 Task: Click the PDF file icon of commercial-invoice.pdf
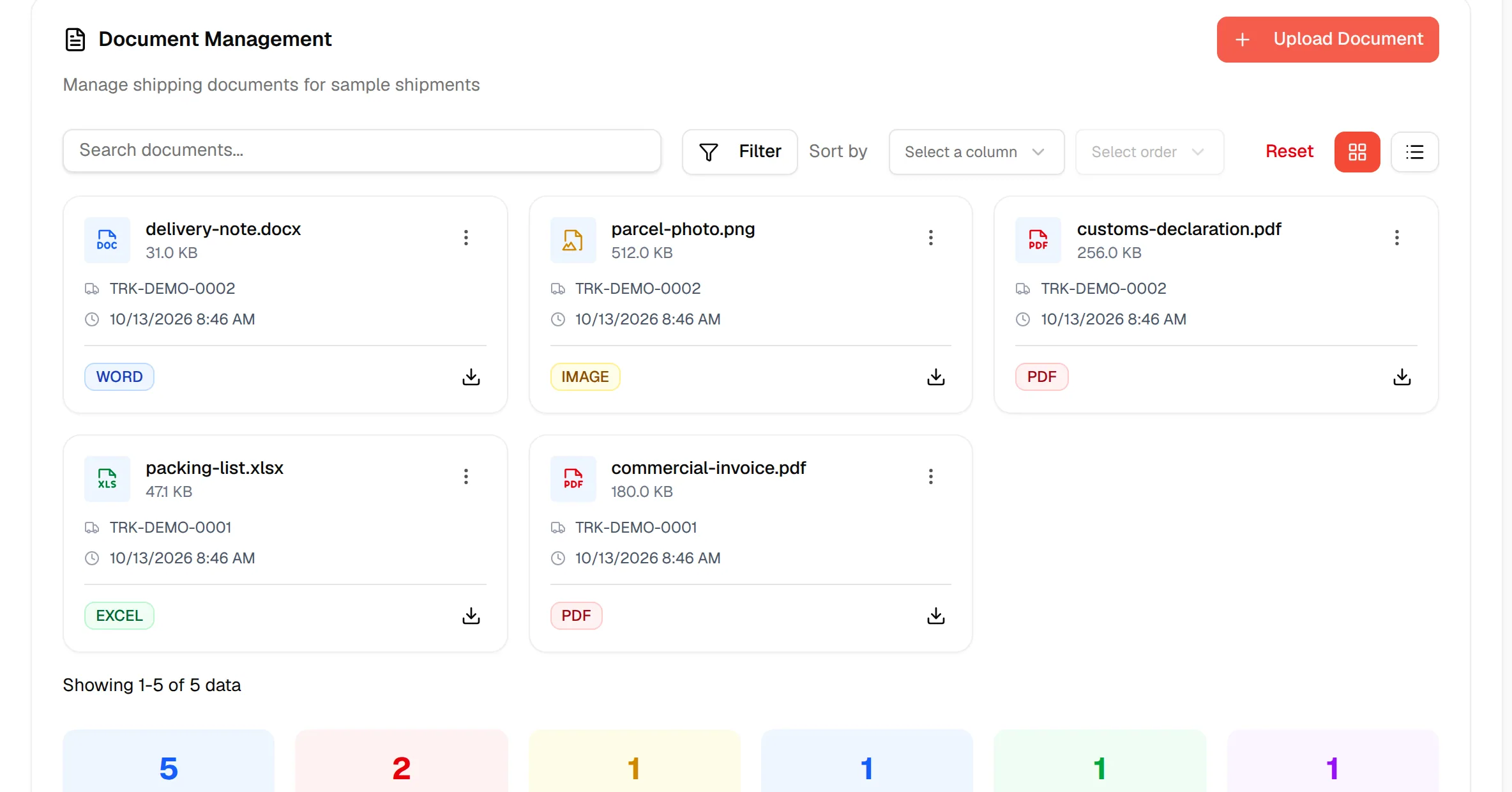[573, 479]
